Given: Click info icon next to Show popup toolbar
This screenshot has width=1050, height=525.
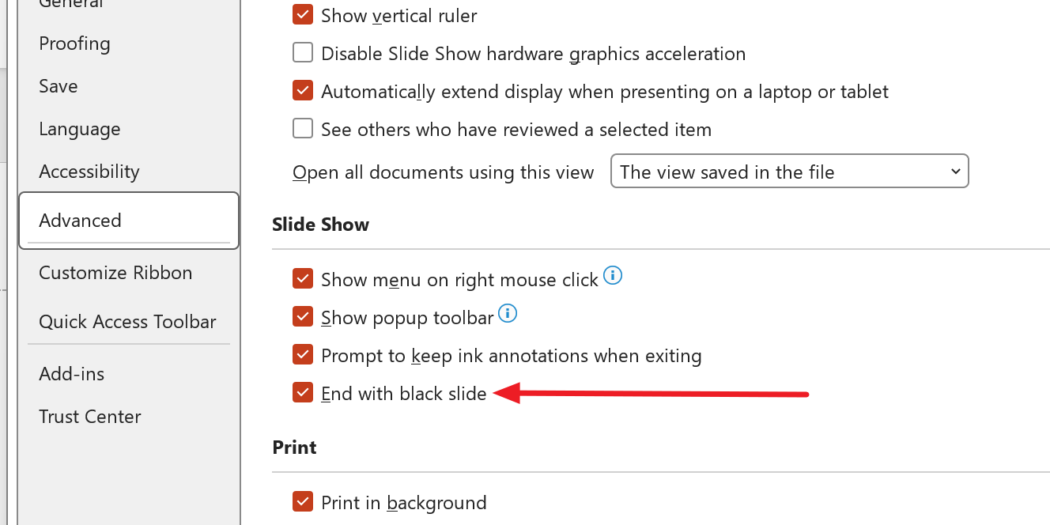Looking at the screenshot, I should point(508,315).
